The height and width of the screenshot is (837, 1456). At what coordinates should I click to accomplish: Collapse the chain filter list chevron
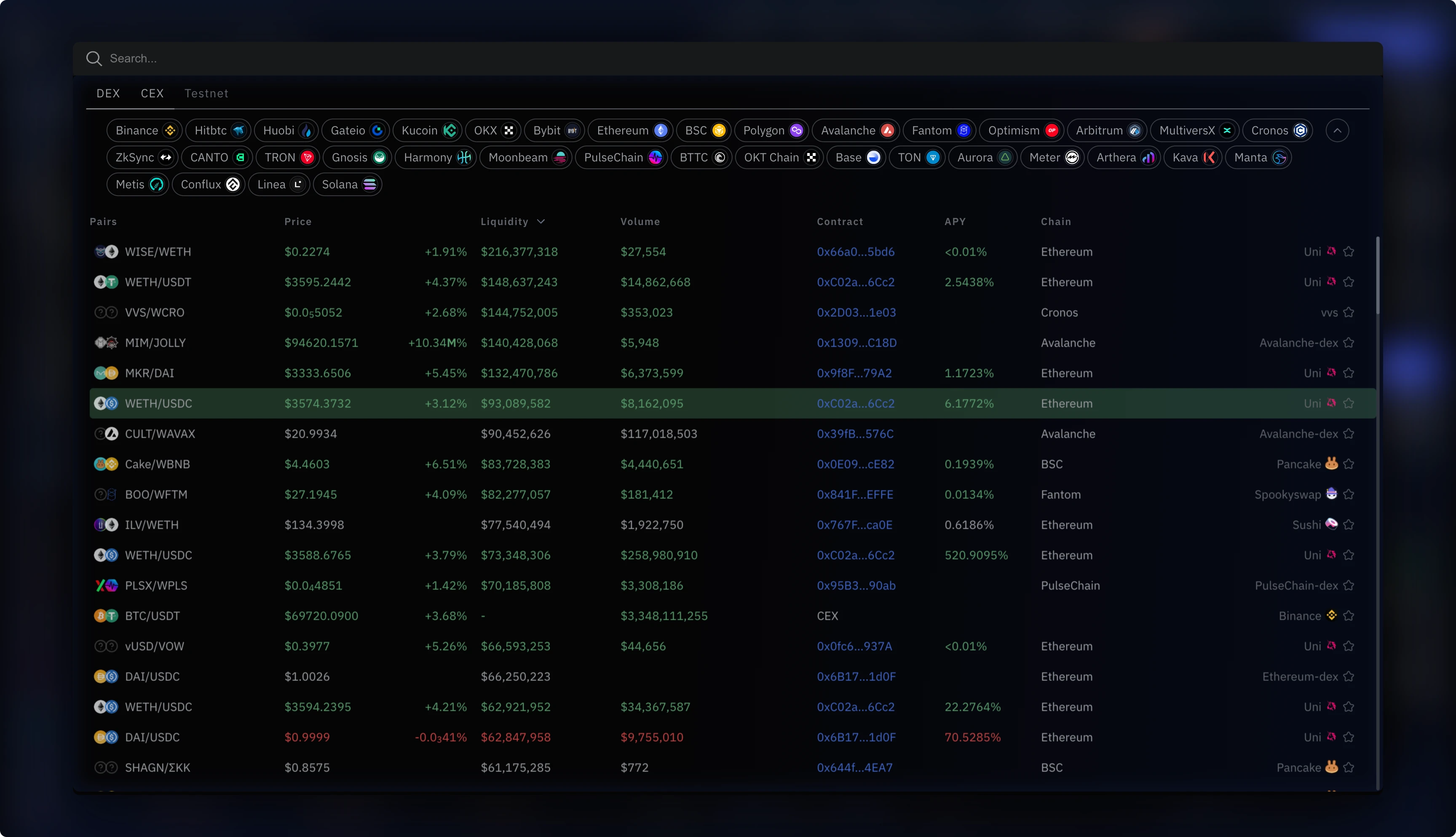(1337, 131)
